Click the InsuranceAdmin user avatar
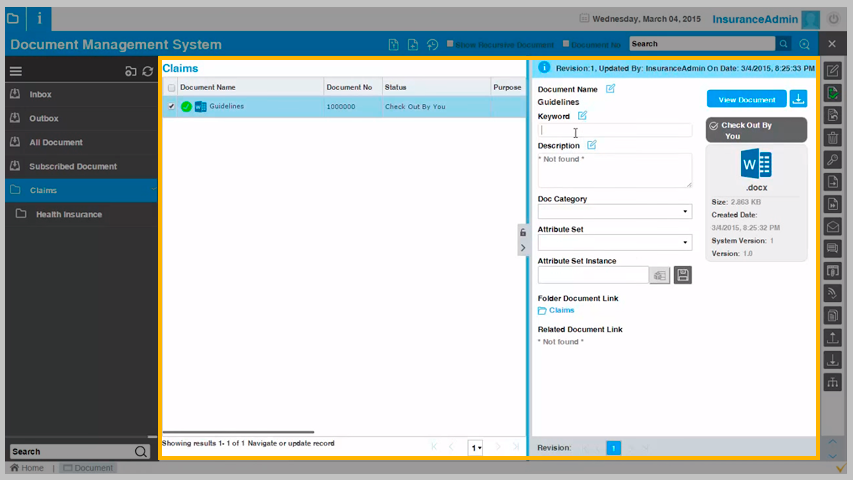The image size is (853, 480). (x=811, y=20)
